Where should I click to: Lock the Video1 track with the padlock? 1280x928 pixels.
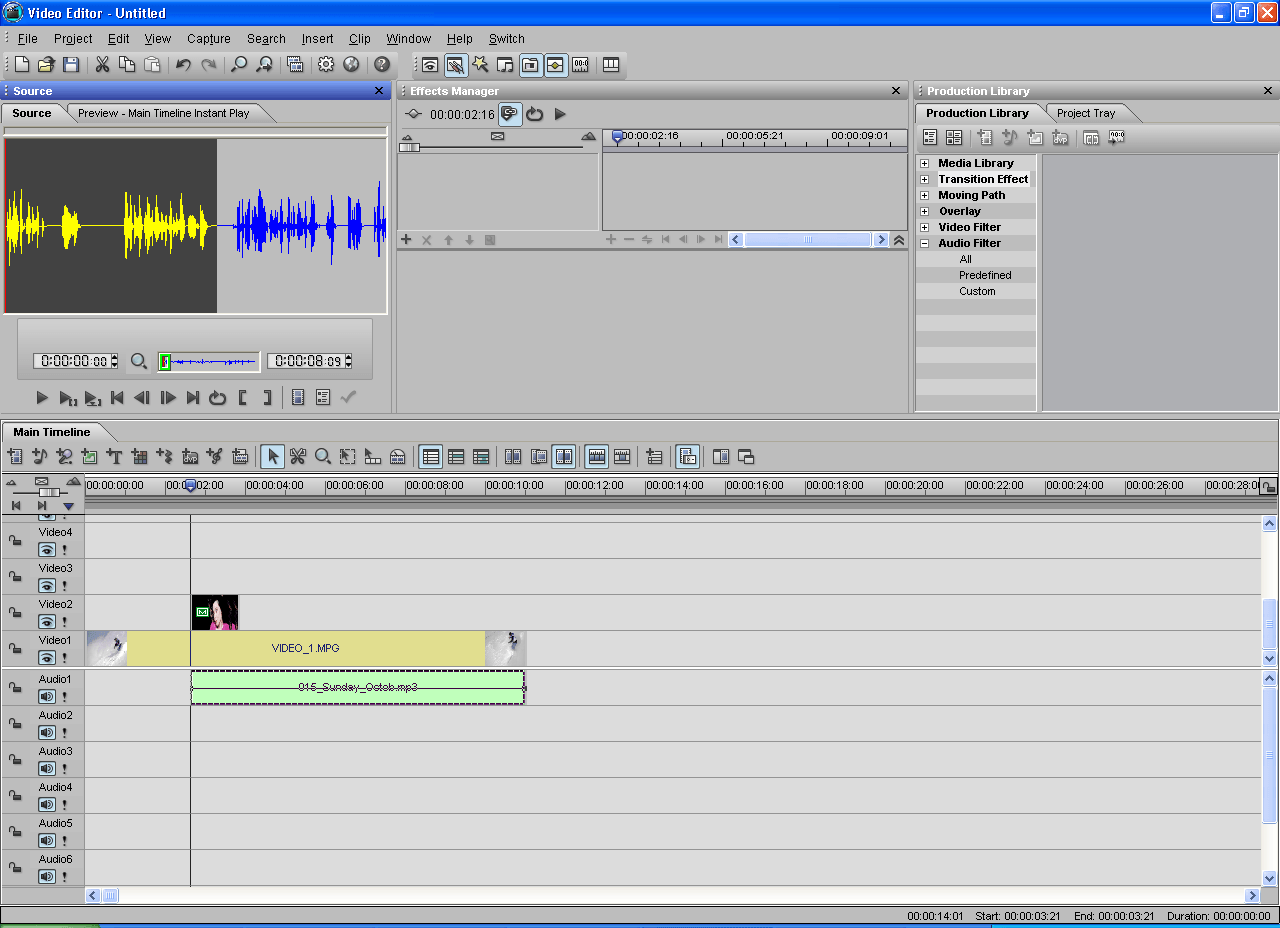pos(14,648)
